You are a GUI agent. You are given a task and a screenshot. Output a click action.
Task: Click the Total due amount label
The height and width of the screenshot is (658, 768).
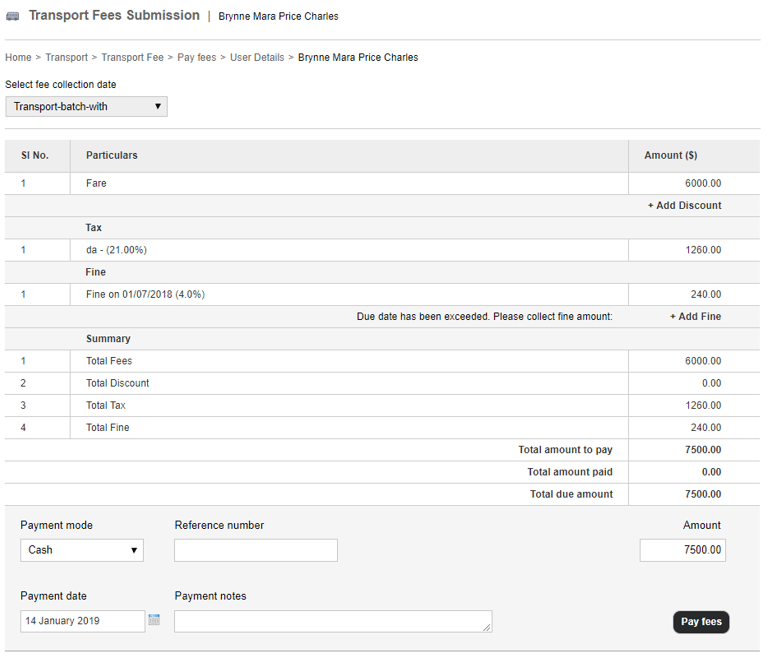pos(571,494)
